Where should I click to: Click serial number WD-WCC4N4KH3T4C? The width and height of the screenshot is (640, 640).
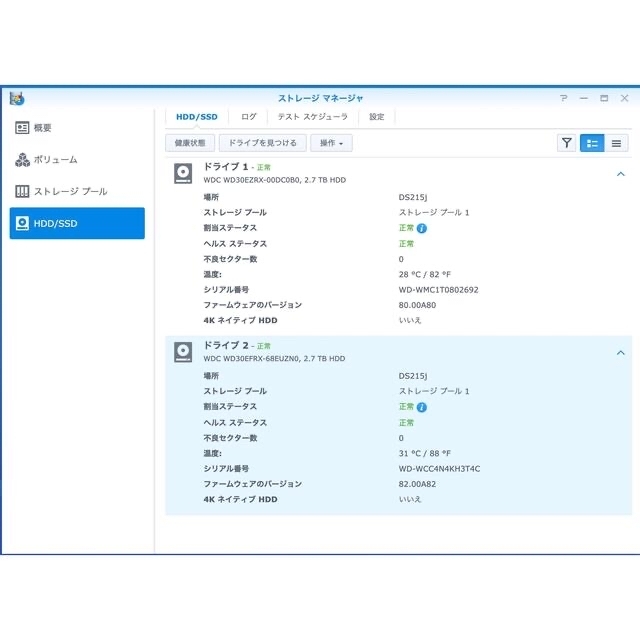439,469
